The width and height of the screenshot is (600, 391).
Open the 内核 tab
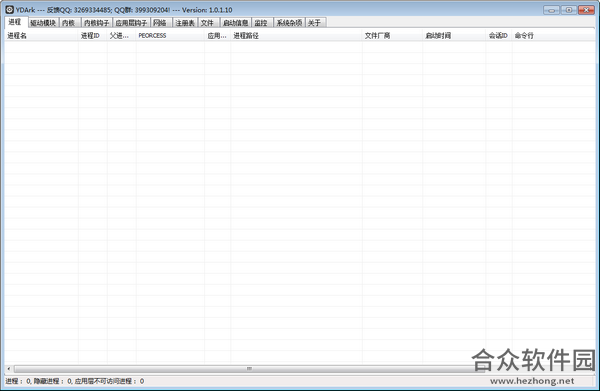(69, 23)
